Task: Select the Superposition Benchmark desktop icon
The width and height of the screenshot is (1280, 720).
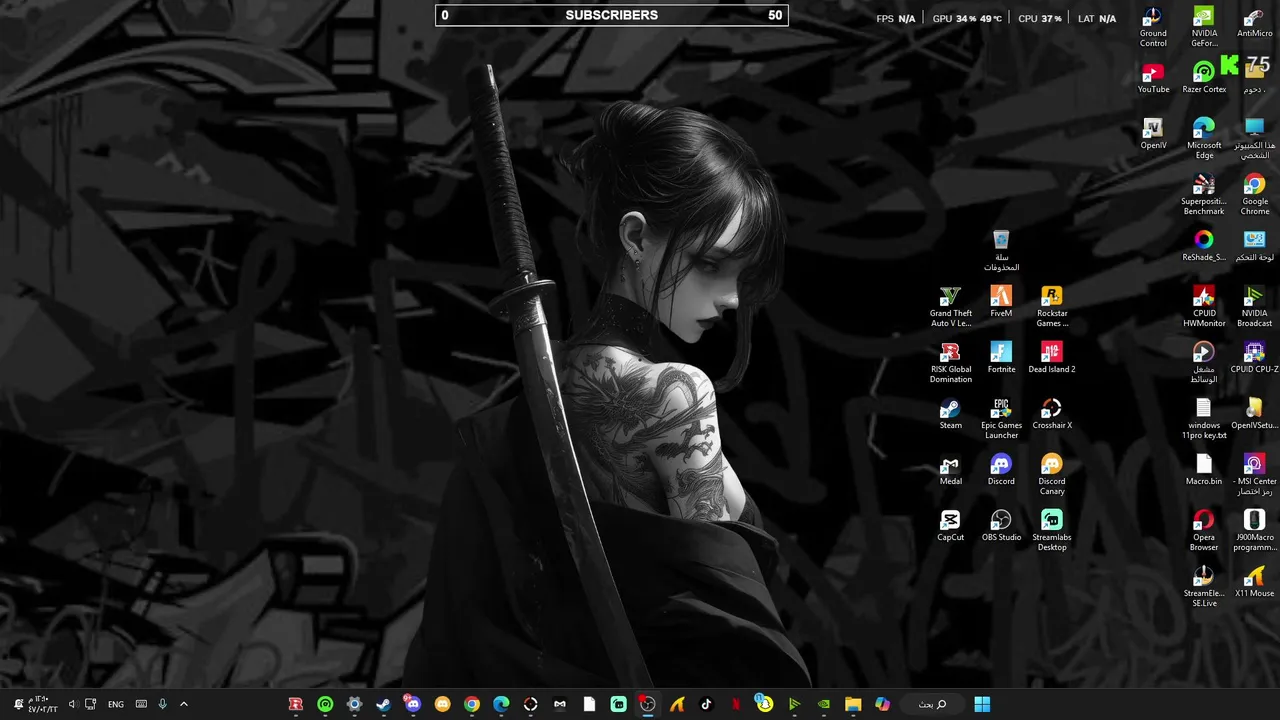Action: pos(1204,195)
